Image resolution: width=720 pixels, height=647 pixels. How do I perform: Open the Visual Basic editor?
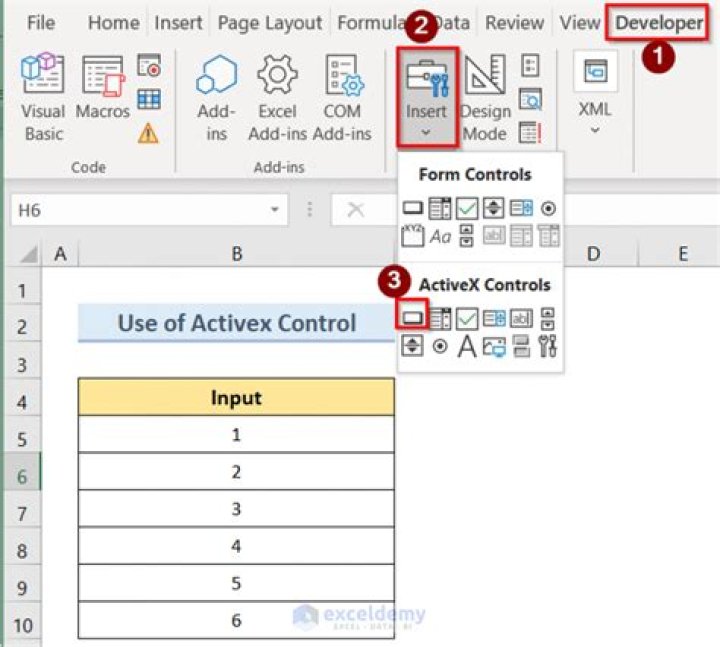[43, 98]
